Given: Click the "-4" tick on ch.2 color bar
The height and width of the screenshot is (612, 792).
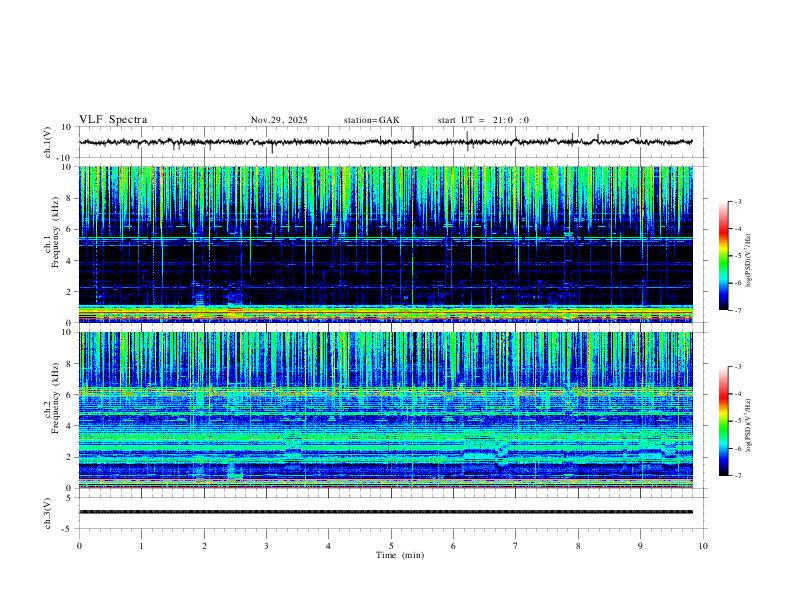Looking at the screenshot, I should click(737, 394).
